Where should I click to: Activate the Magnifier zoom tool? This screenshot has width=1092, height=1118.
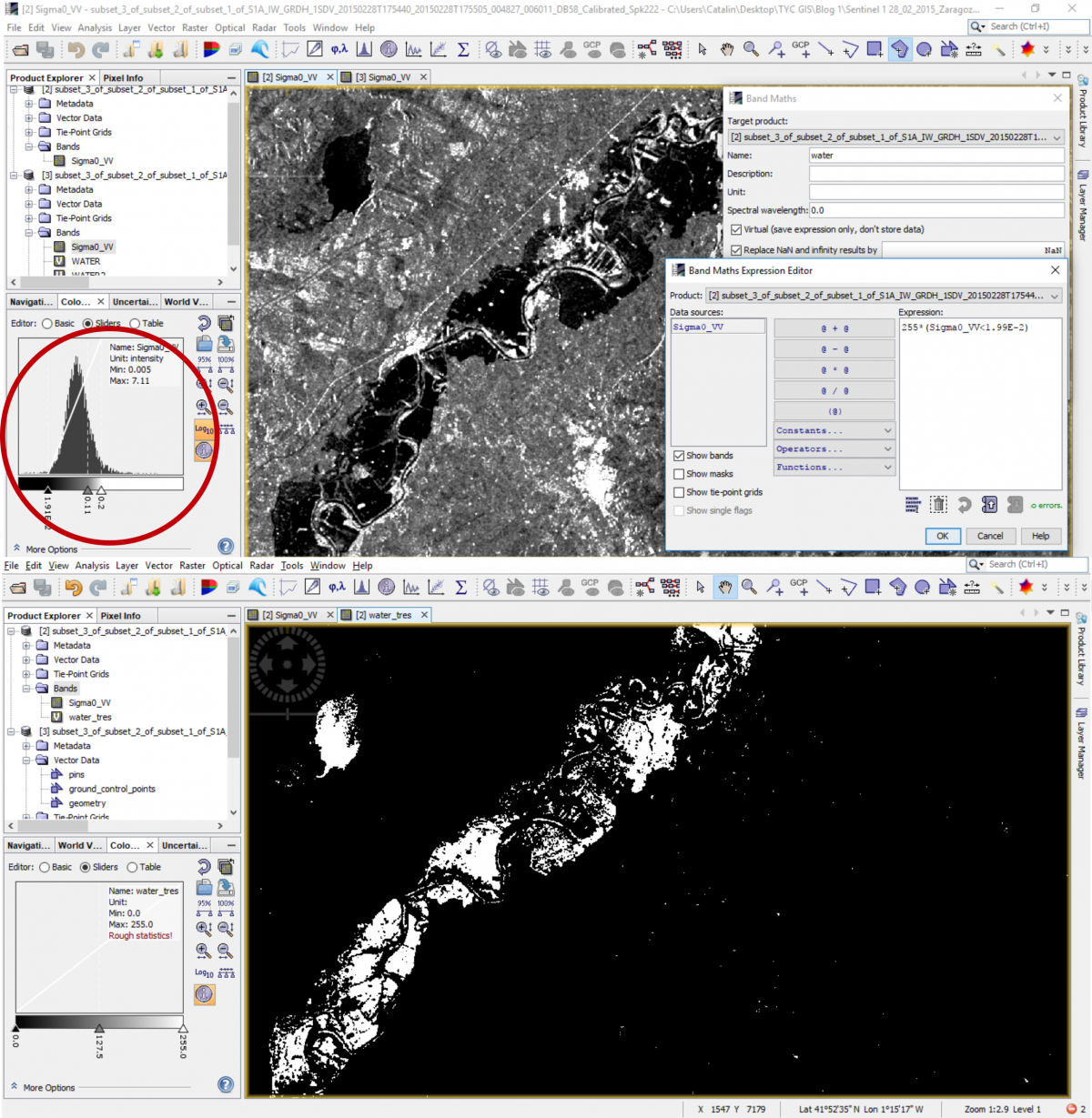[x=751, y=51]
